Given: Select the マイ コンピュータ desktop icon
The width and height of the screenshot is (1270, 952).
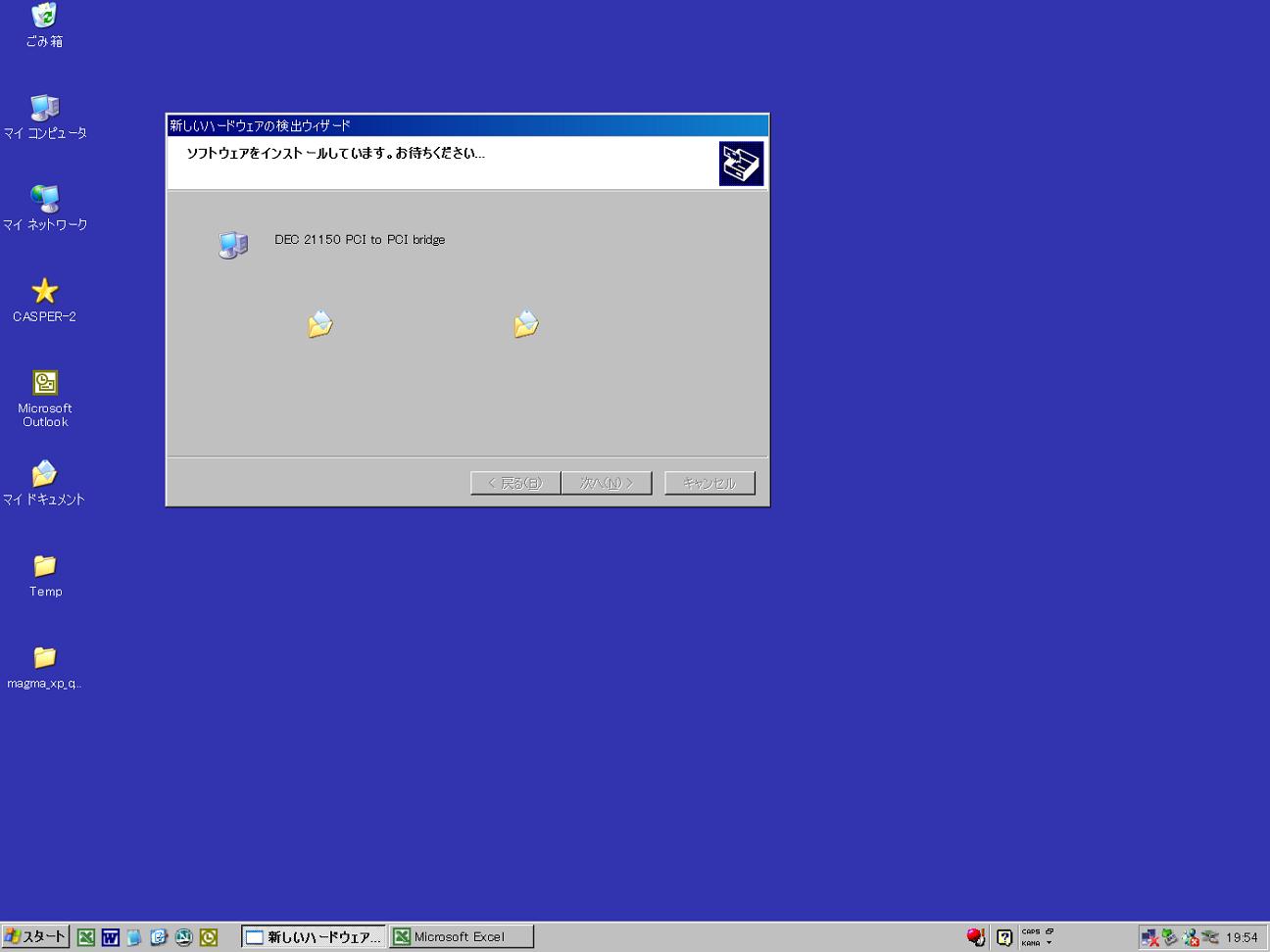Looking at the screenshot, I should tap(44, 117).
